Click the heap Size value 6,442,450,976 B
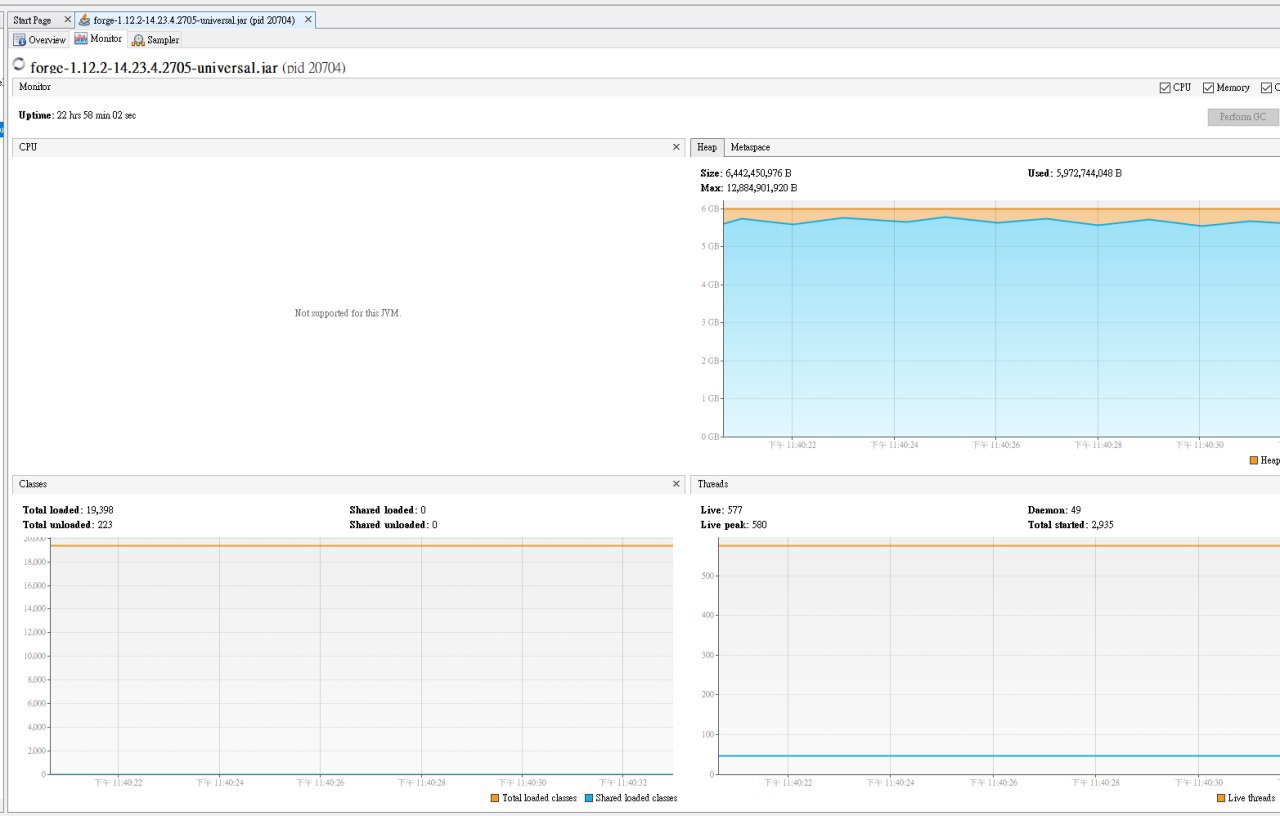This screenshot has height=816, width=1280. pos(758,173)
